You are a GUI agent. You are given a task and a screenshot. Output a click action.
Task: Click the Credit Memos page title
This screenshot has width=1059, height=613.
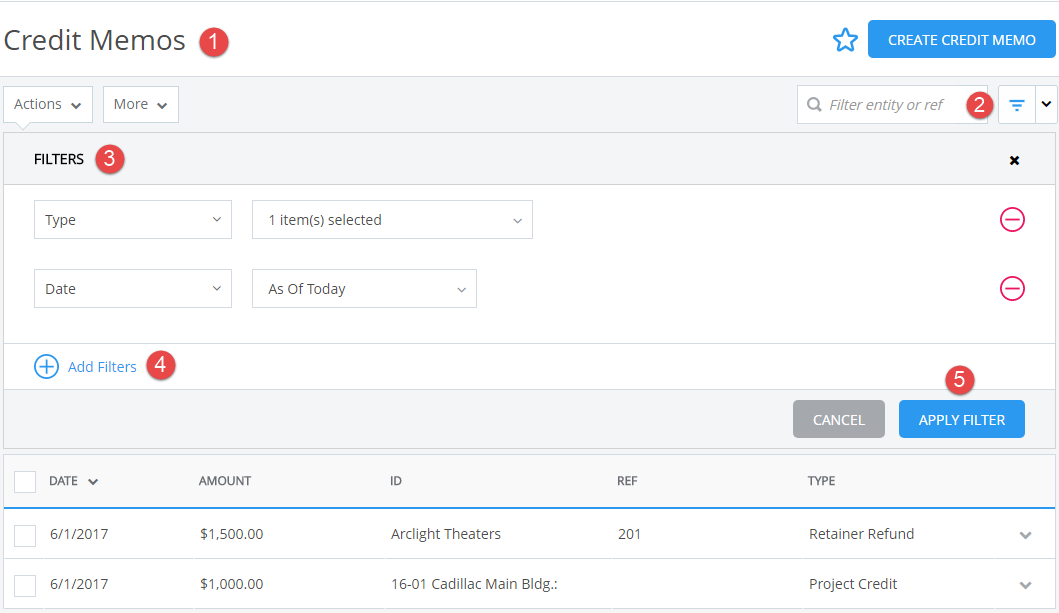(x=95, y=41)
